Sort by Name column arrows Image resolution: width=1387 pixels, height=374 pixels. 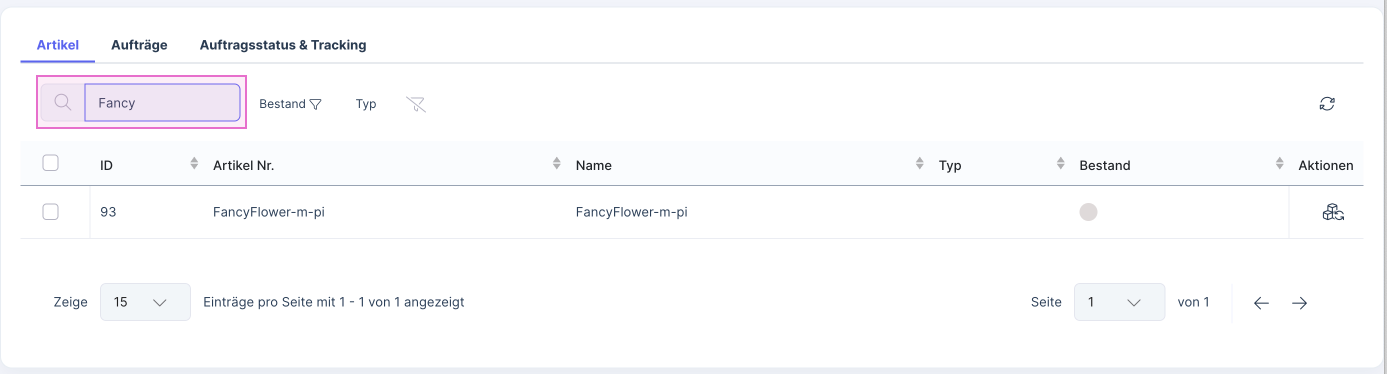[x=920, y=164]
